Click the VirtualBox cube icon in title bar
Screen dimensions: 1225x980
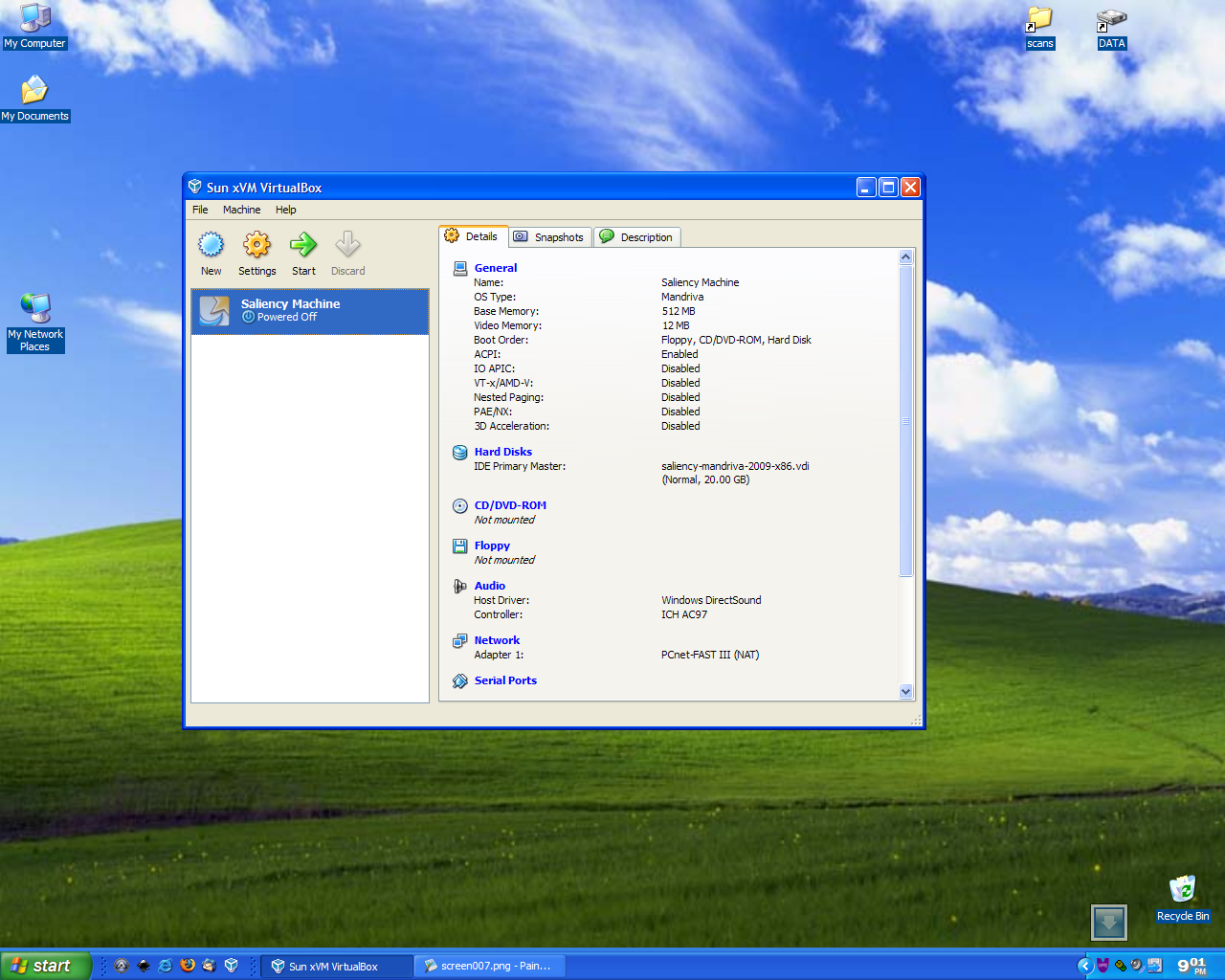(195, 187)
